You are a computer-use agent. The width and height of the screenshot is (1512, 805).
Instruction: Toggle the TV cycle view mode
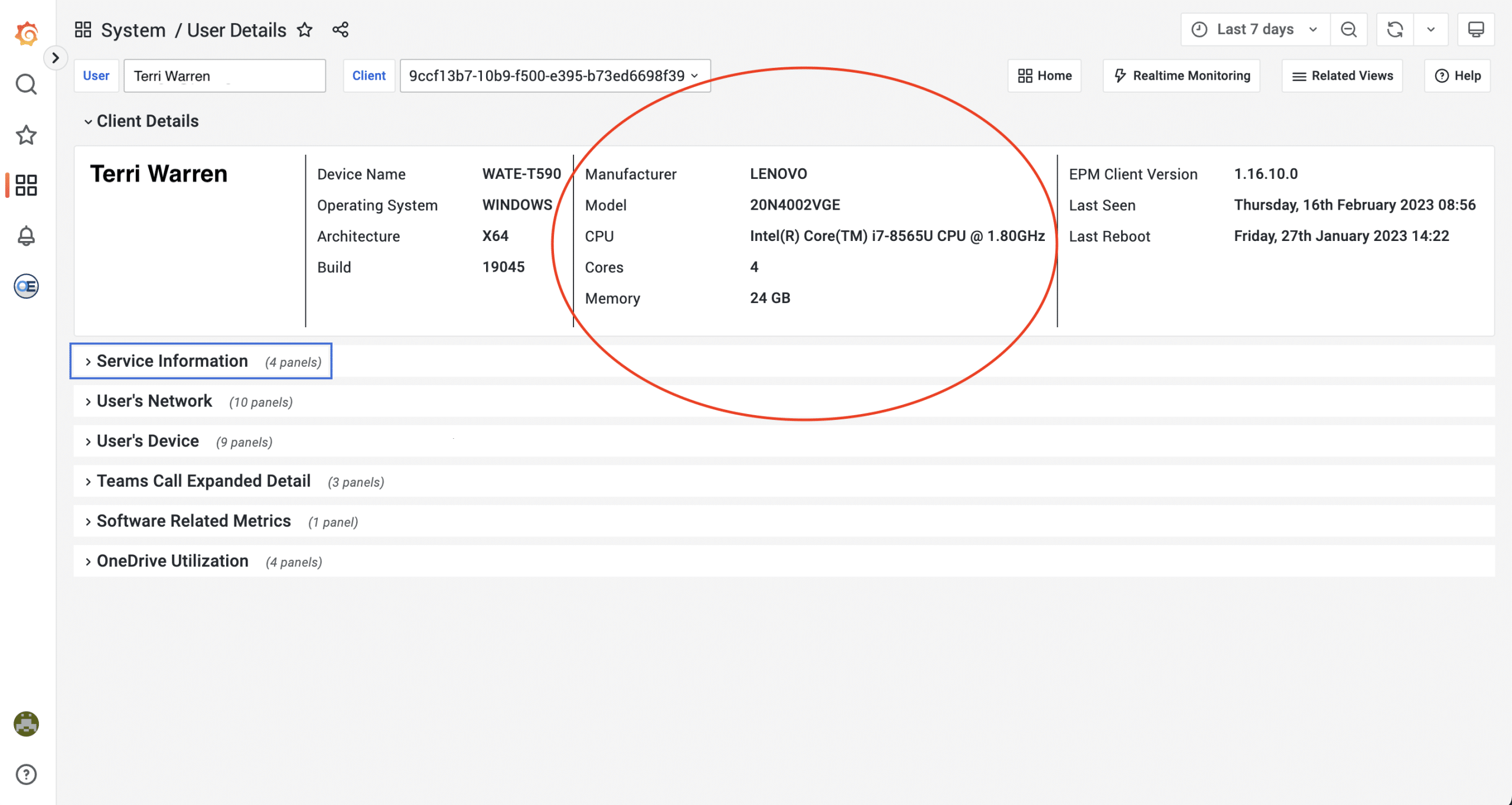pos(1475,30)
